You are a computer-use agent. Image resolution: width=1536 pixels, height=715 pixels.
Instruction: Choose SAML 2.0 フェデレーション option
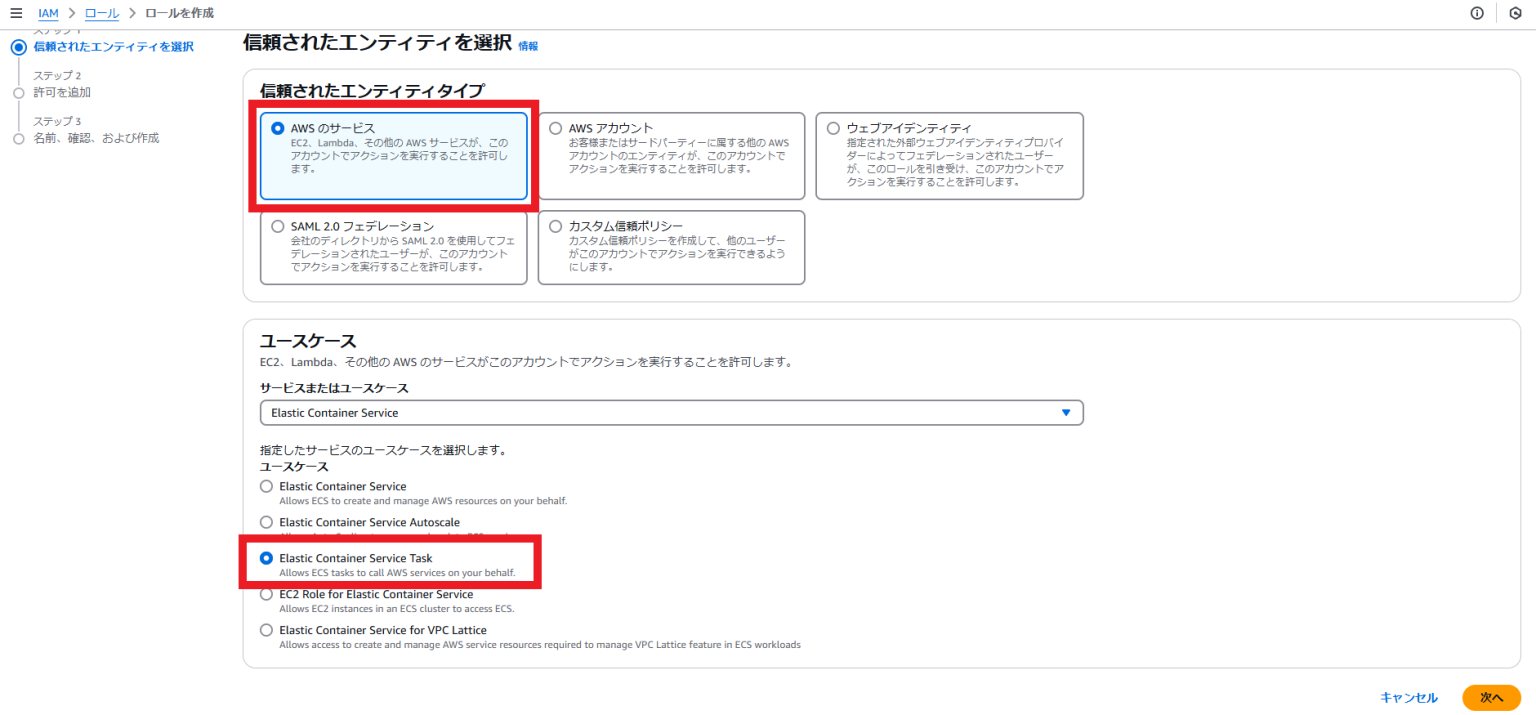coord(278,225)
